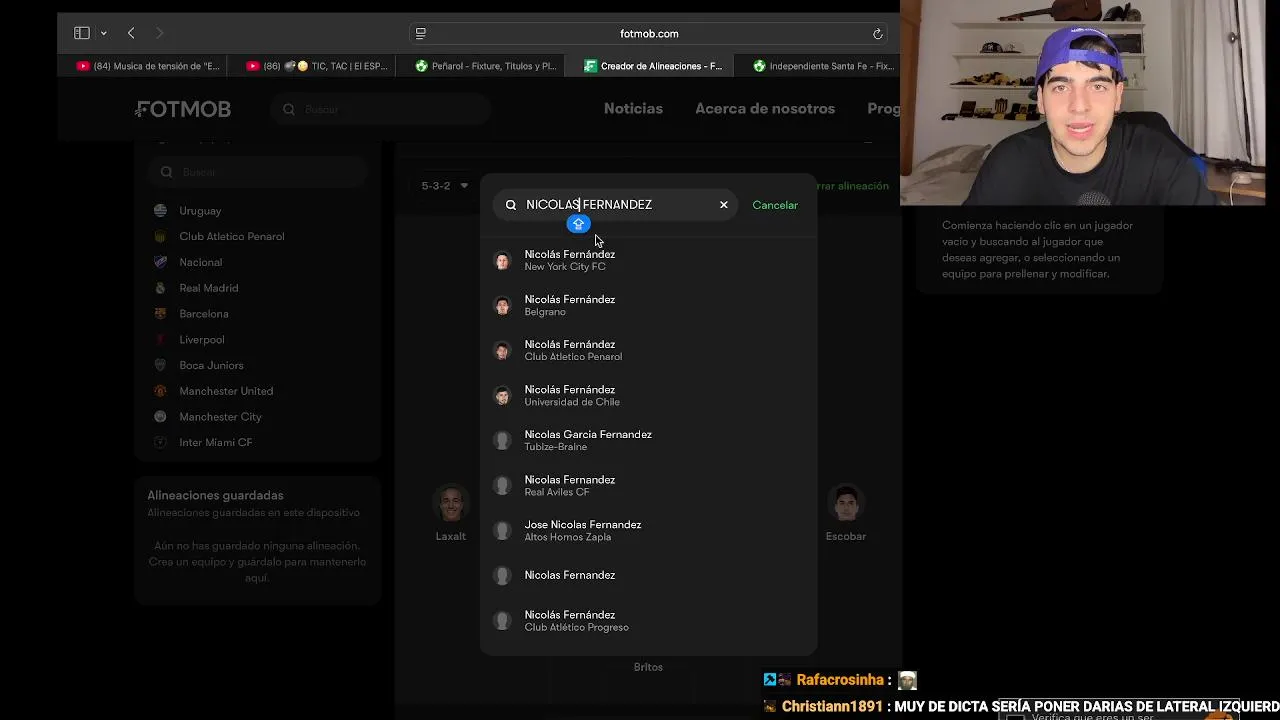This screenshot has width=1280, height=720.
Task: Switch to the Independiente Santa Fe tab
Action: pyautogui.click(x=824, y=66)
